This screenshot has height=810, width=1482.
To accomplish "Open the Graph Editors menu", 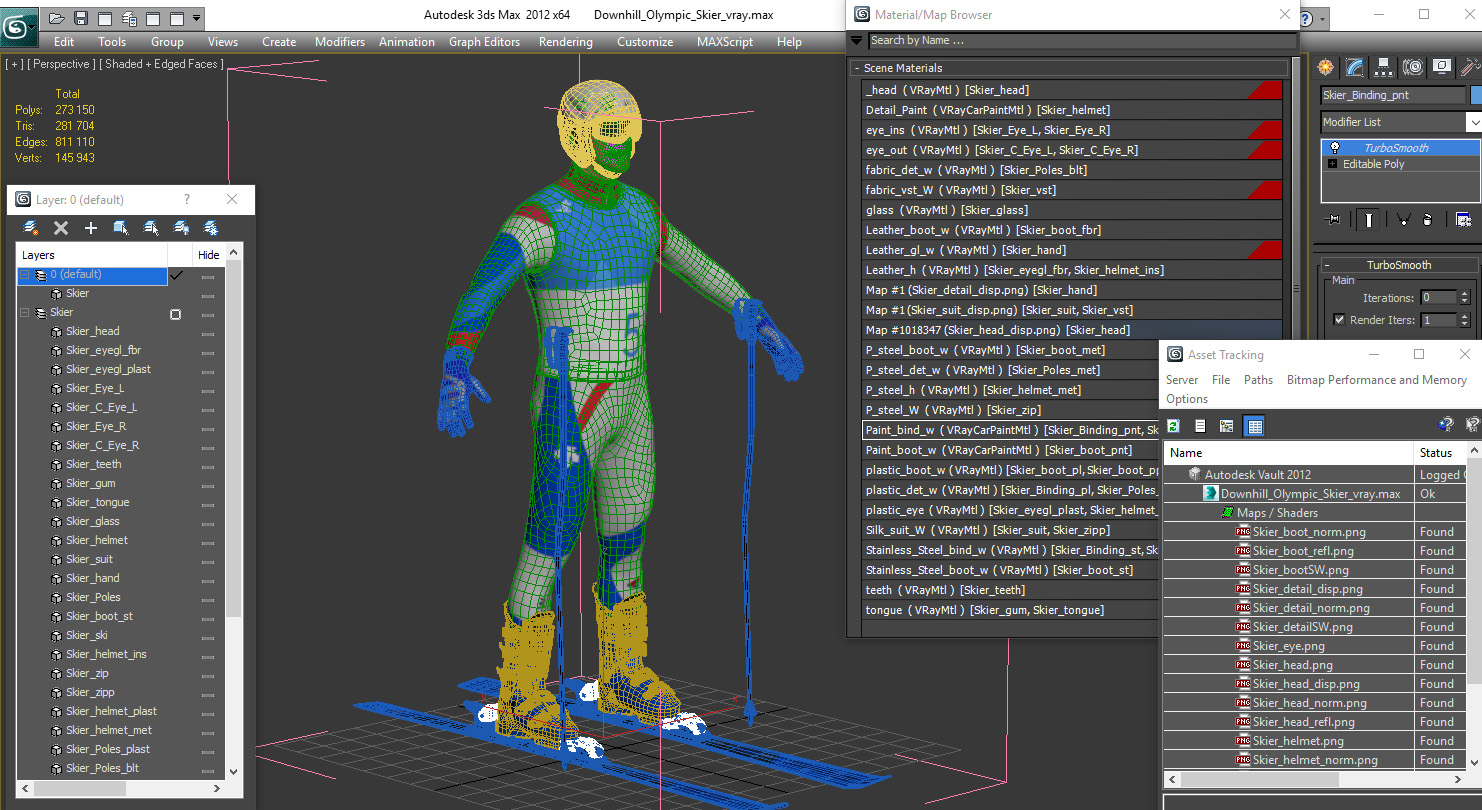I will (x=485, y=42).
